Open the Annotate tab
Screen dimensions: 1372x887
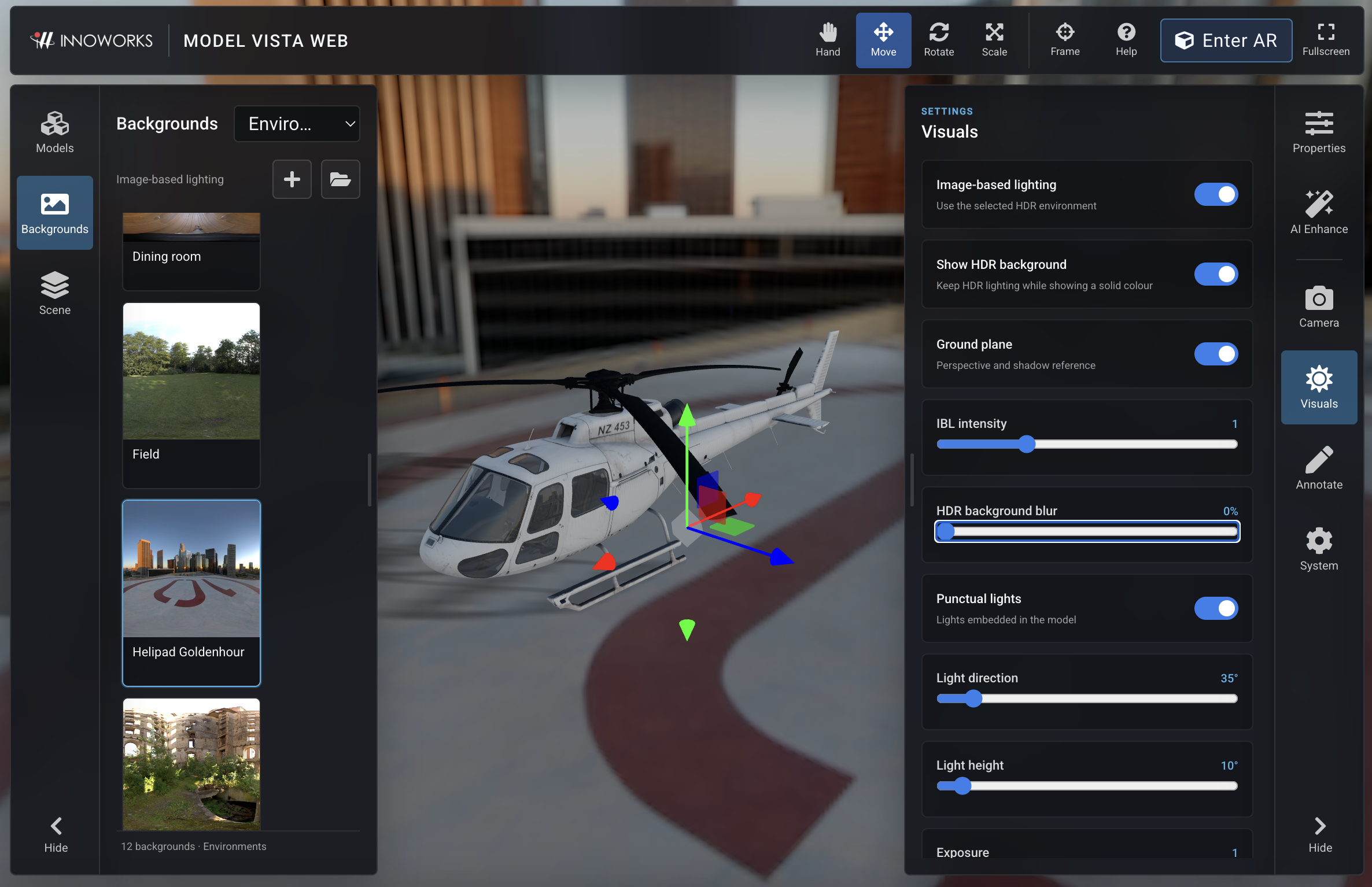click(1319, 468)
